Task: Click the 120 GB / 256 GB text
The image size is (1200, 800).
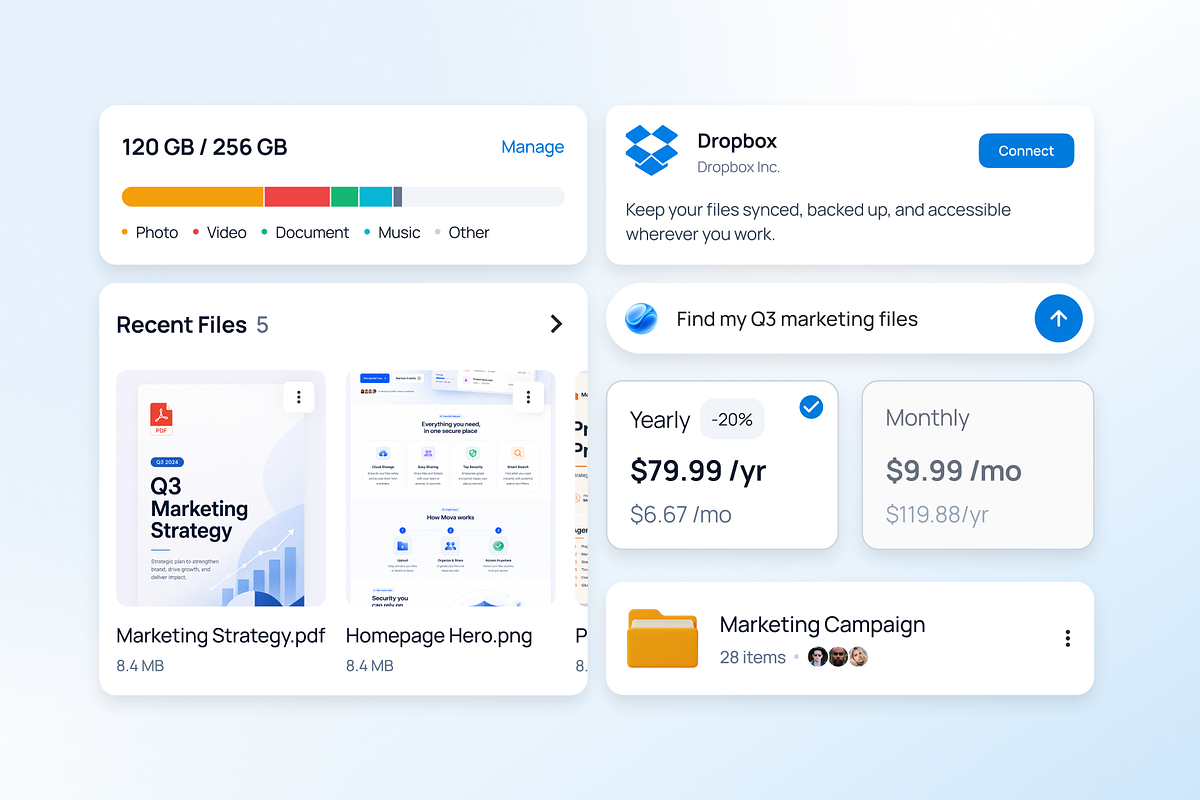Action: (x=205, y=147)
